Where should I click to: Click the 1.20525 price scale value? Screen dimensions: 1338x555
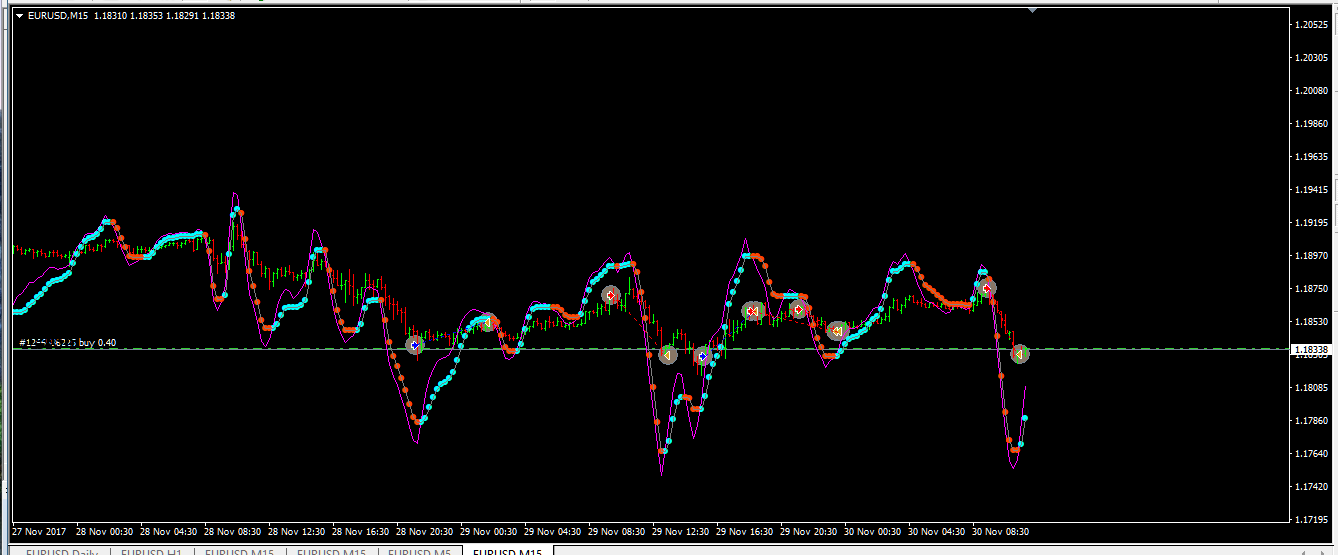click(1311, 24)
